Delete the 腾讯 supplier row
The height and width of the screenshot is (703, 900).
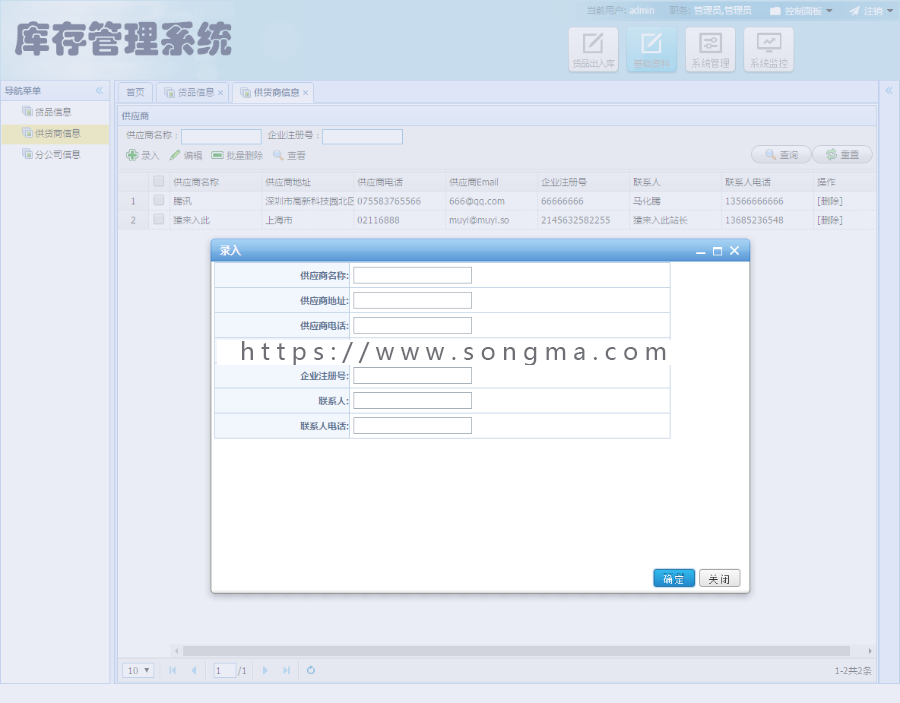tap(830, 201)
